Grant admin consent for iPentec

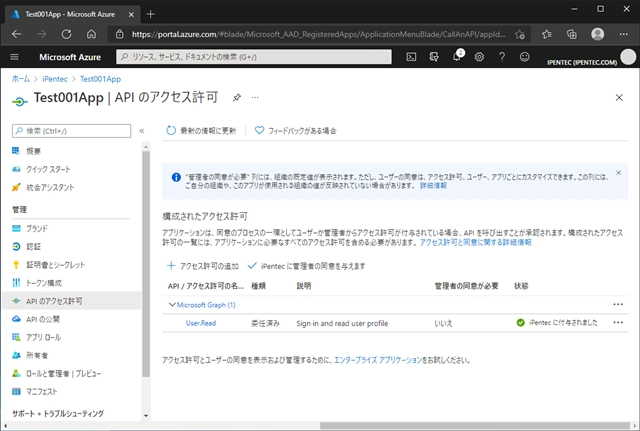tap(307, 266)
